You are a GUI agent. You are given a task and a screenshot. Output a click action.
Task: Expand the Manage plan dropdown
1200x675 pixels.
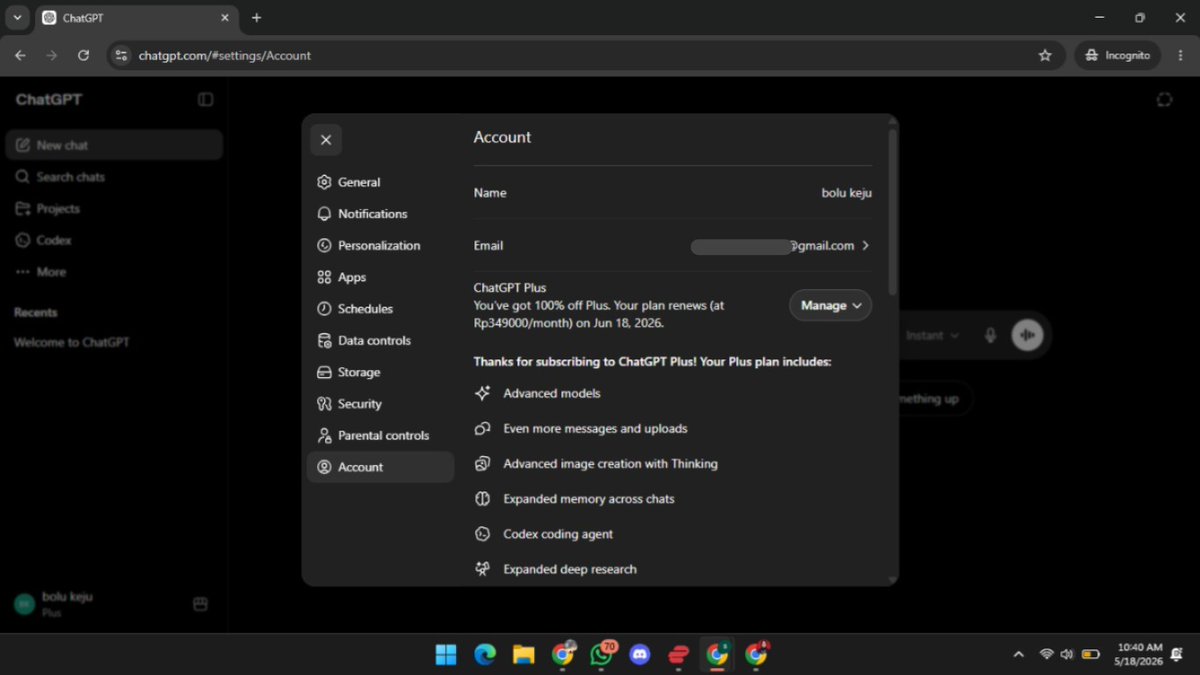click(830, 305)
